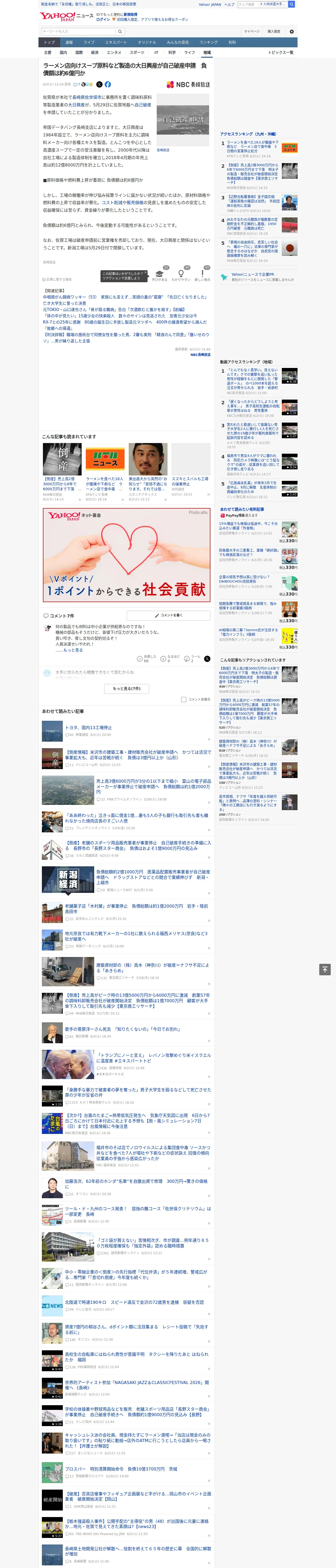This screenshot has width=336, height=1568.
Task: Click the 記事に関する報告 link
Action: (57, 279)
